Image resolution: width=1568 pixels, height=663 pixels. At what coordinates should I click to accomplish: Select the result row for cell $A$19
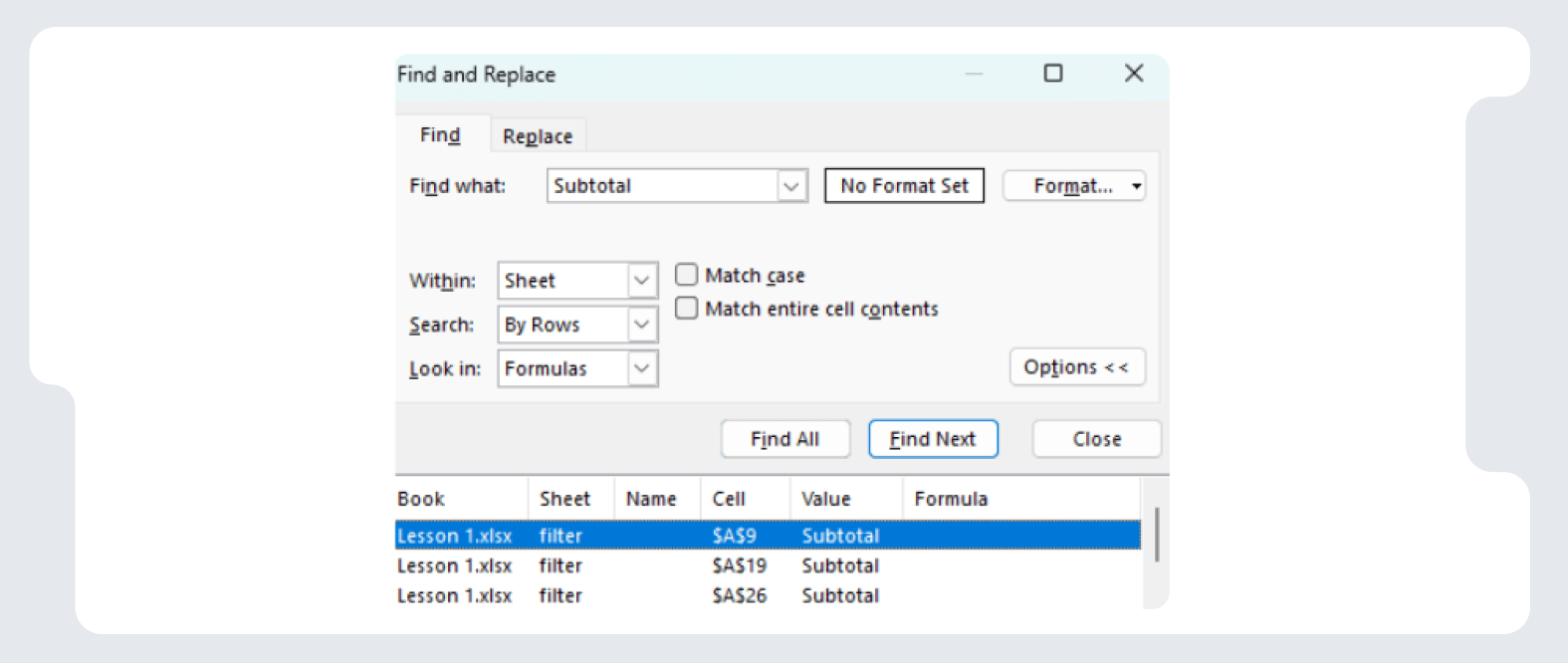click(739, 566)
